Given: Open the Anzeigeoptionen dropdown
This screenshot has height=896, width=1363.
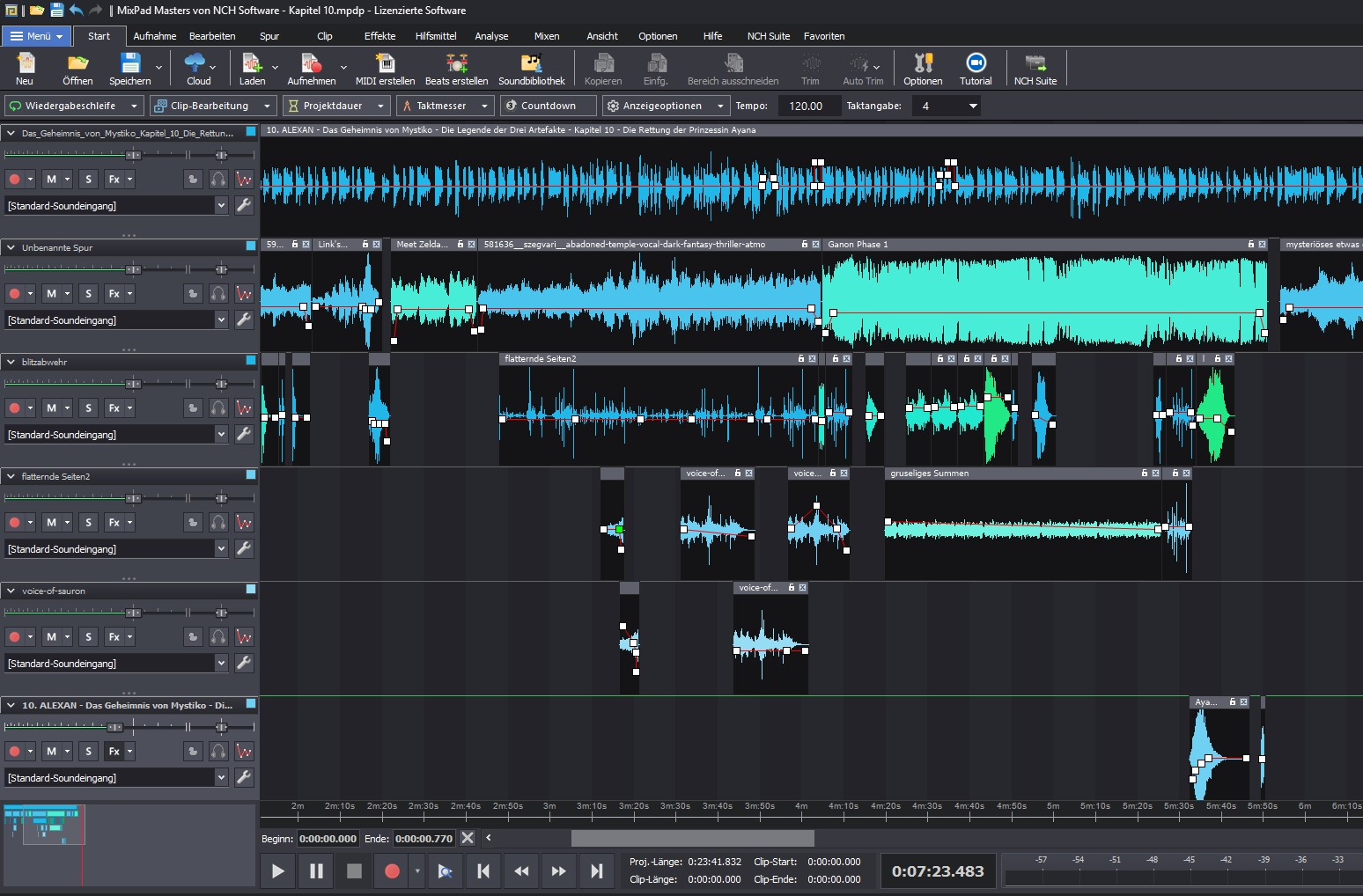Looking at the screenshot, I should [665, 106].
